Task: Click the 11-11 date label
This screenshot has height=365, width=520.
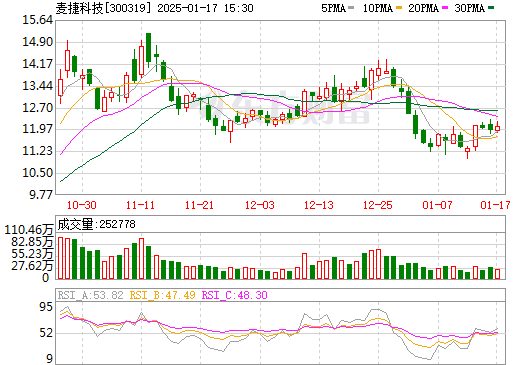Action: point(140,205)
